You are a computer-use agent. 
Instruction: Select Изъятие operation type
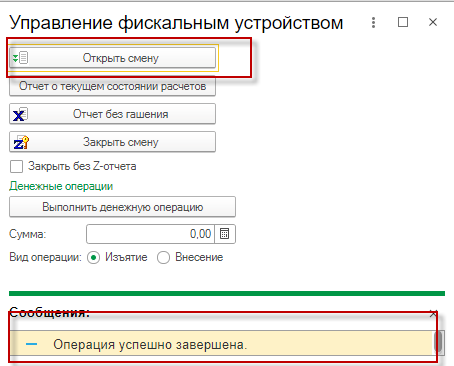coord(93,258)
